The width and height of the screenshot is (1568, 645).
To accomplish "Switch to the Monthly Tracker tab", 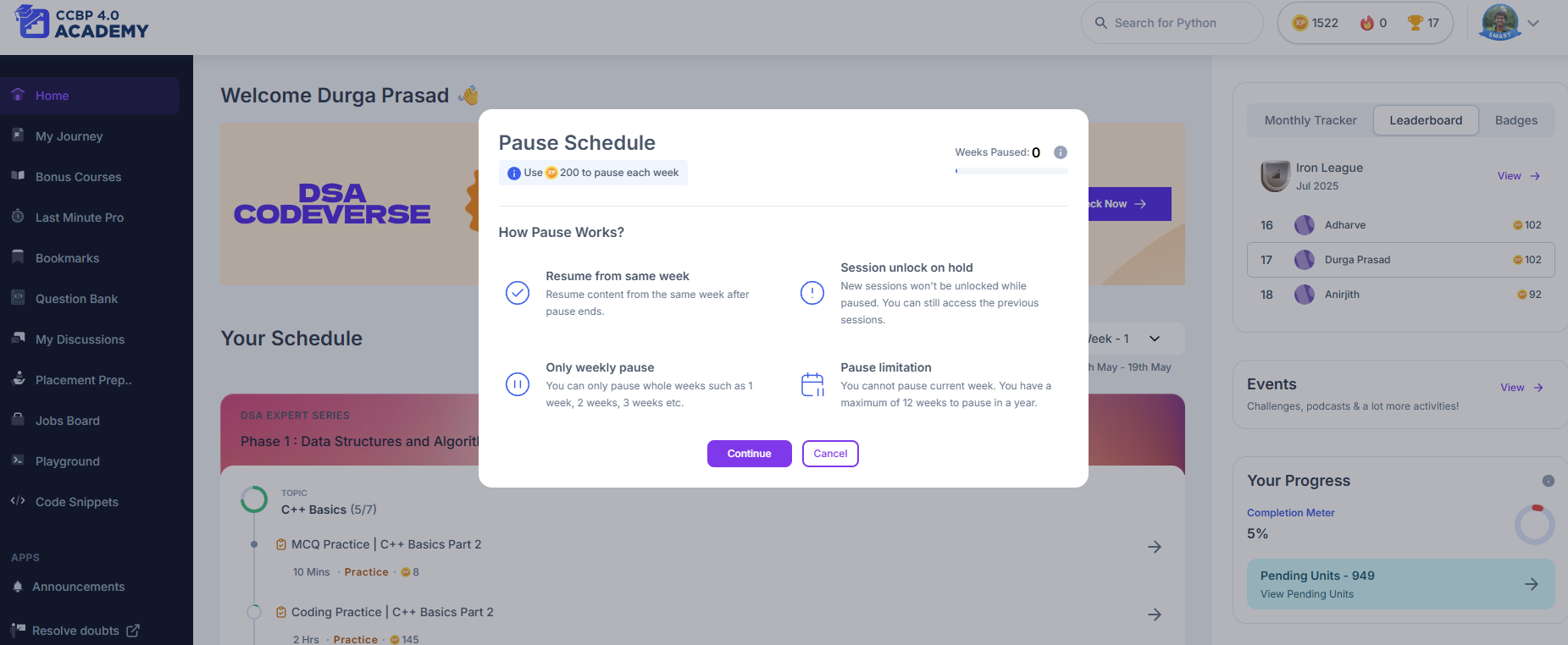I will pos(1310,120).
